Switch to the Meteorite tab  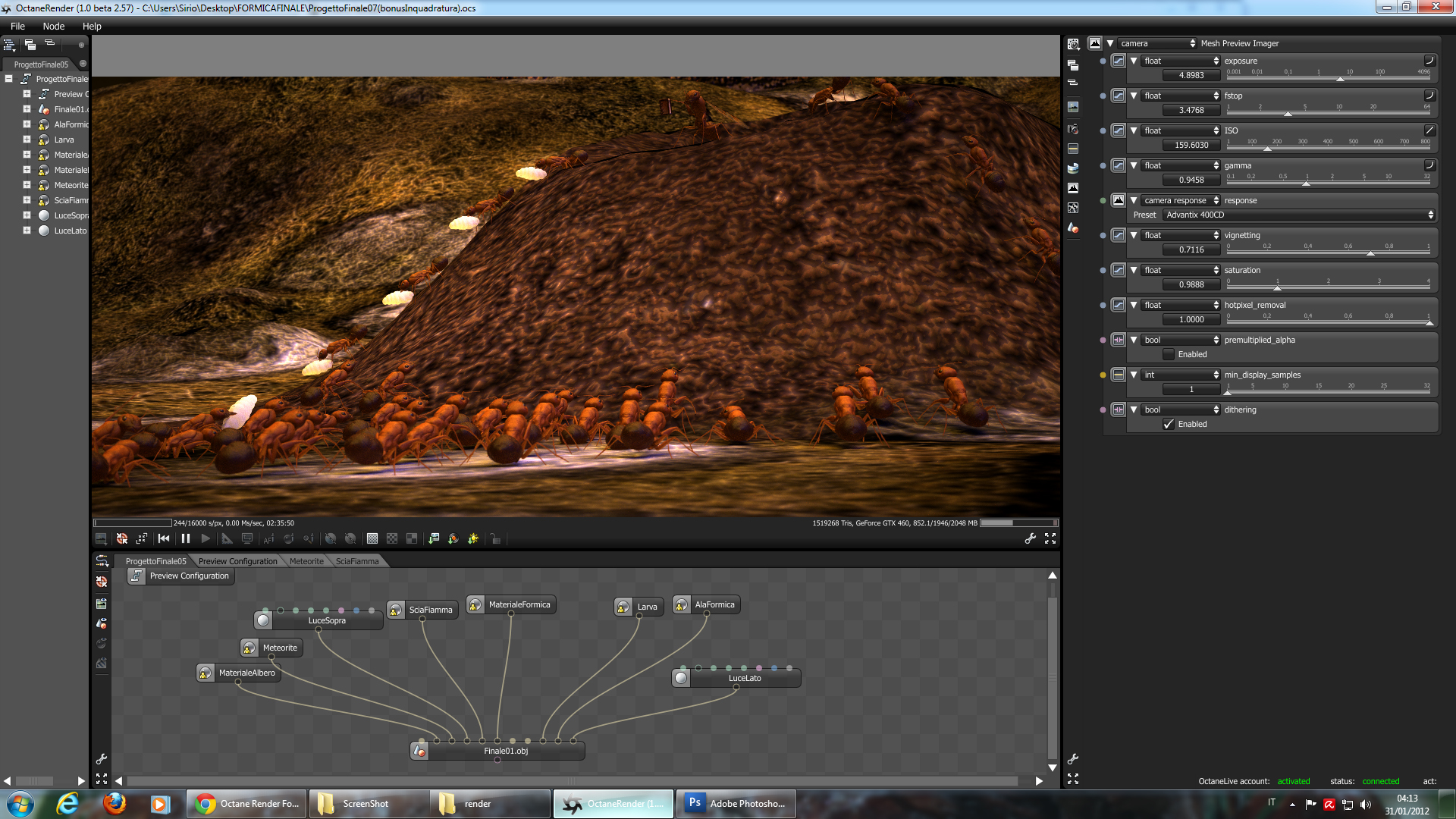pos(306,561)
